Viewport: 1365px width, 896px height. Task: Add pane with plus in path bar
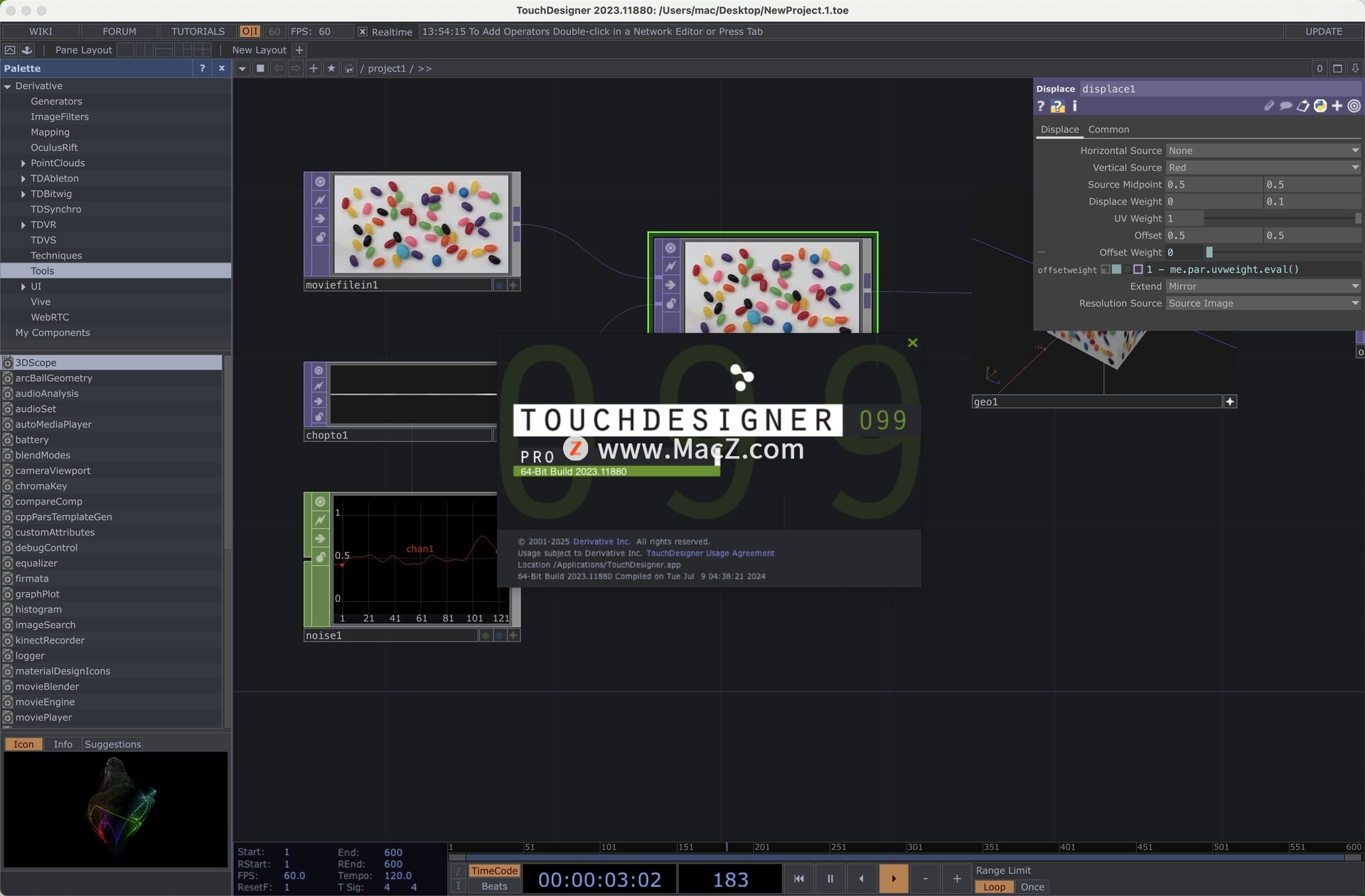pyautogui.click(x=314, y=68)
